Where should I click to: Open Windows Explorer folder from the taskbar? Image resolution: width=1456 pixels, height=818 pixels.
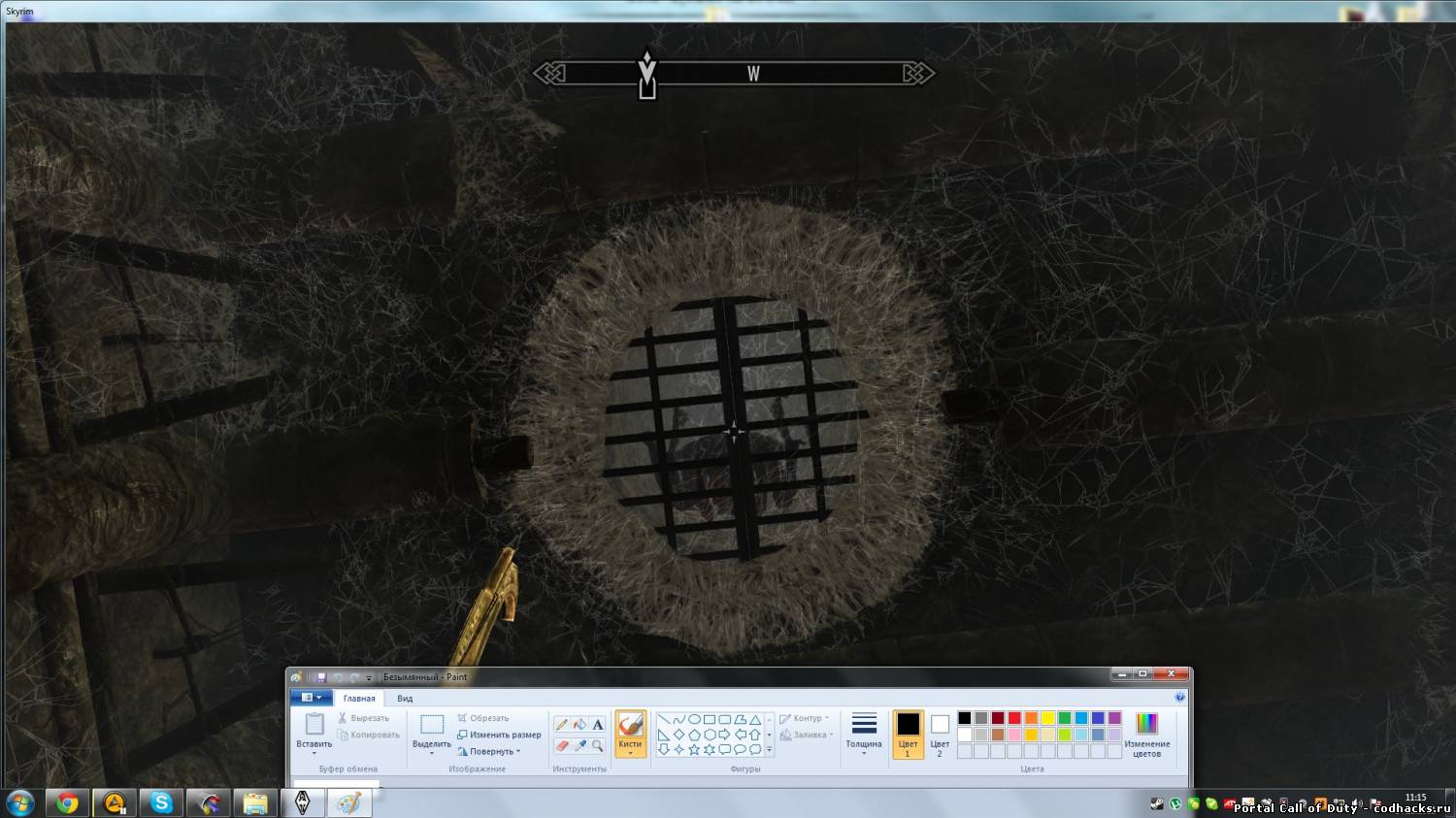pos(255,803)
